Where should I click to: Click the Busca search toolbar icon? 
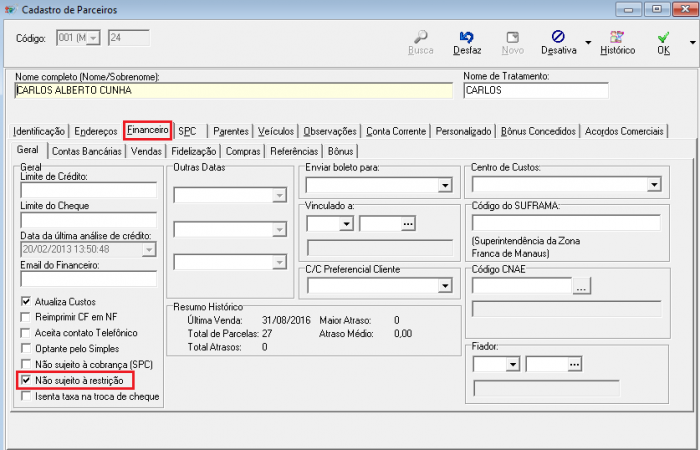point(421,38)
